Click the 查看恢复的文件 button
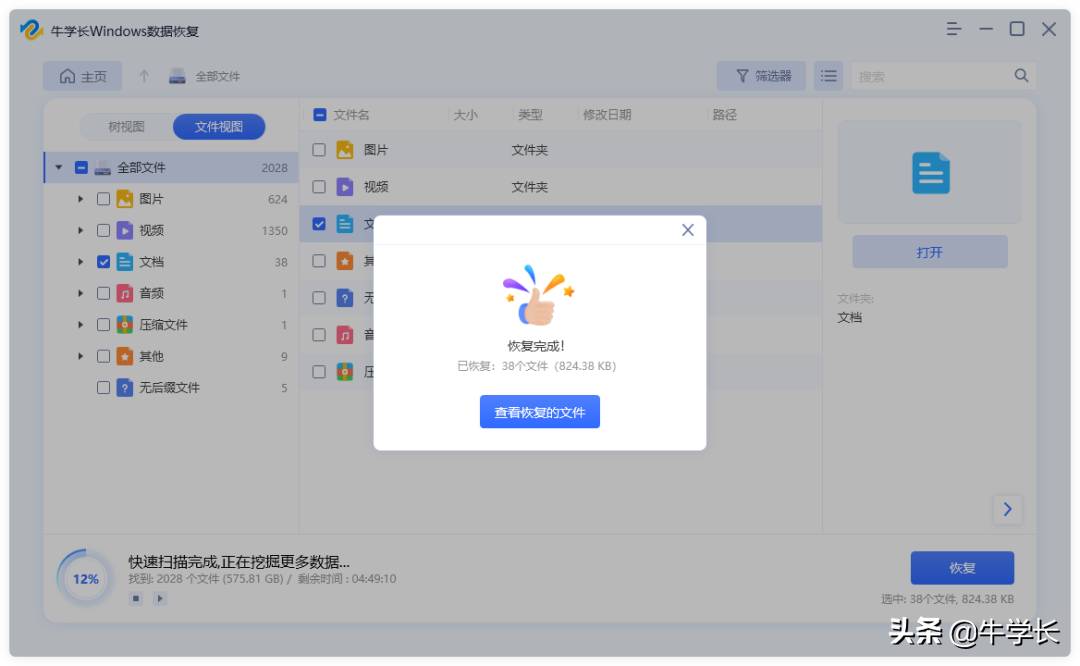The height and width of the screenshot is (666, 1080). click(x=540, y=412)
